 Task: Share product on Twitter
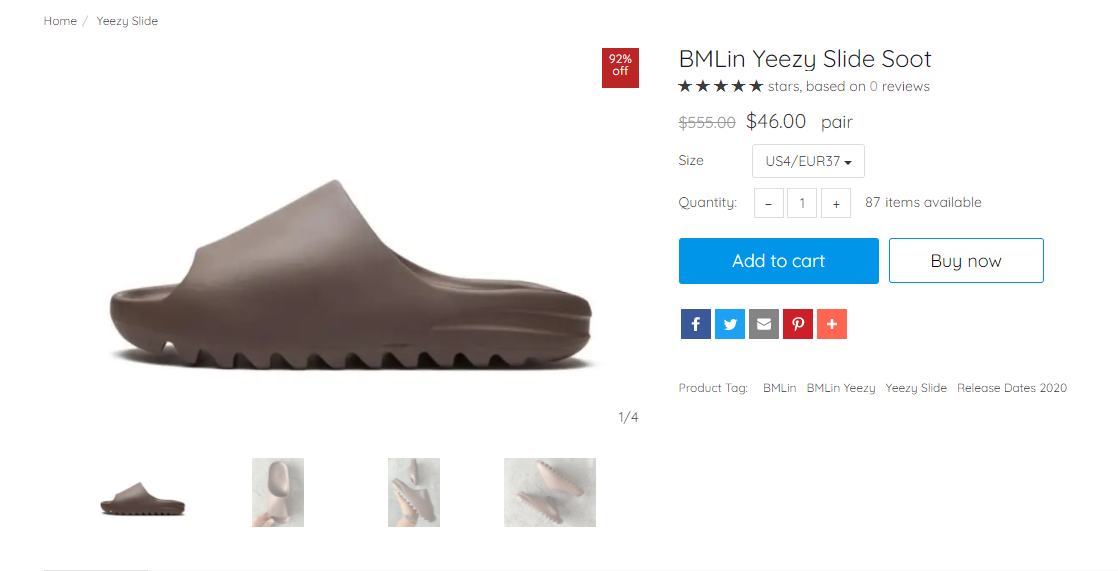[x=729, y=324]
